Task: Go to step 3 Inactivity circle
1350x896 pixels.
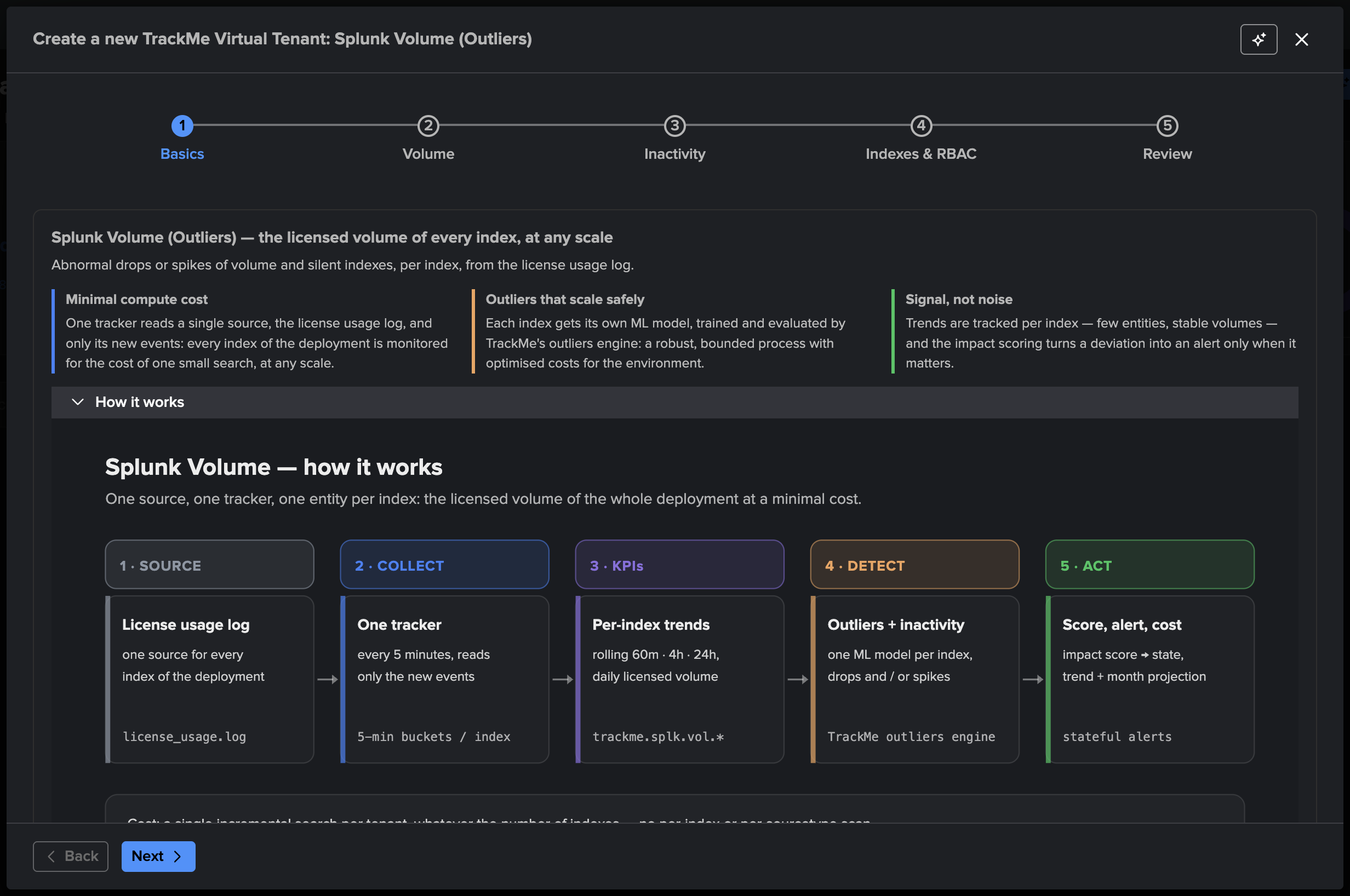Action: pos(674,125)
